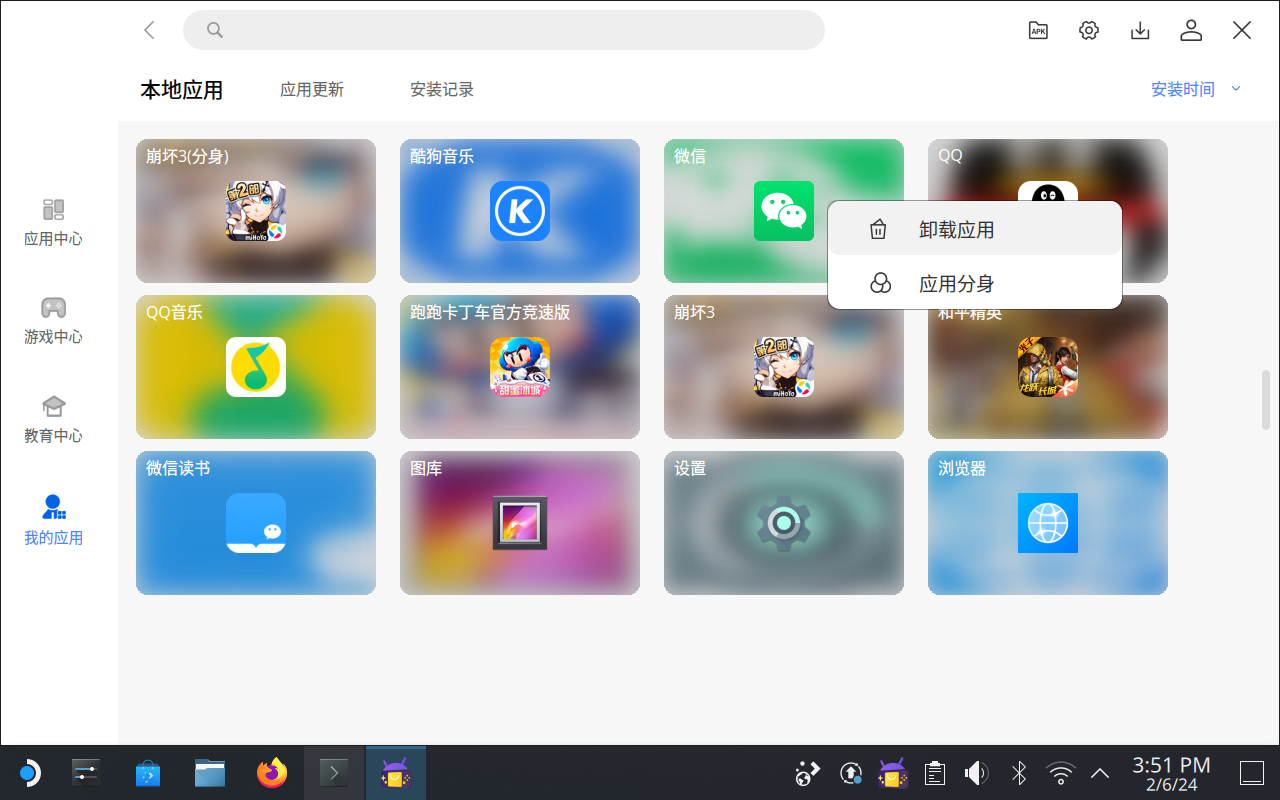
Task: Select 我的应用 in the sidebar
Action: [54, 520]
